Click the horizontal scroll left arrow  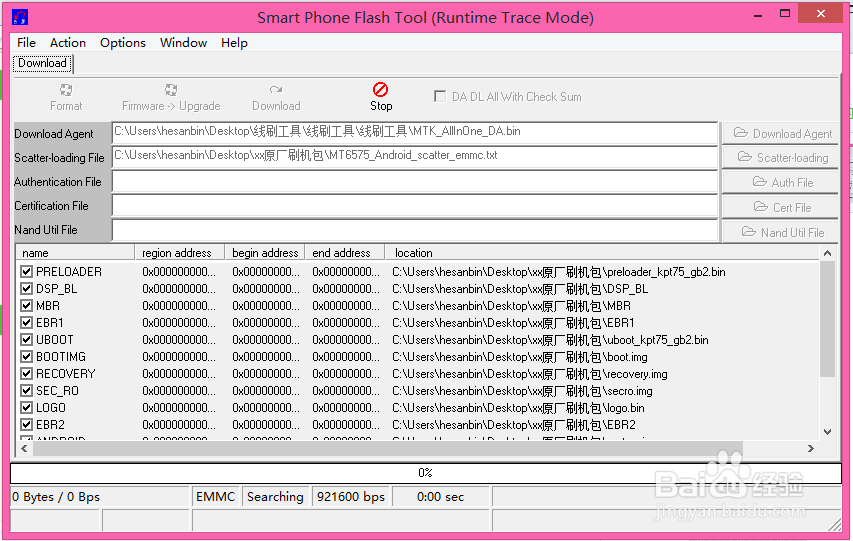coord(24,448)
